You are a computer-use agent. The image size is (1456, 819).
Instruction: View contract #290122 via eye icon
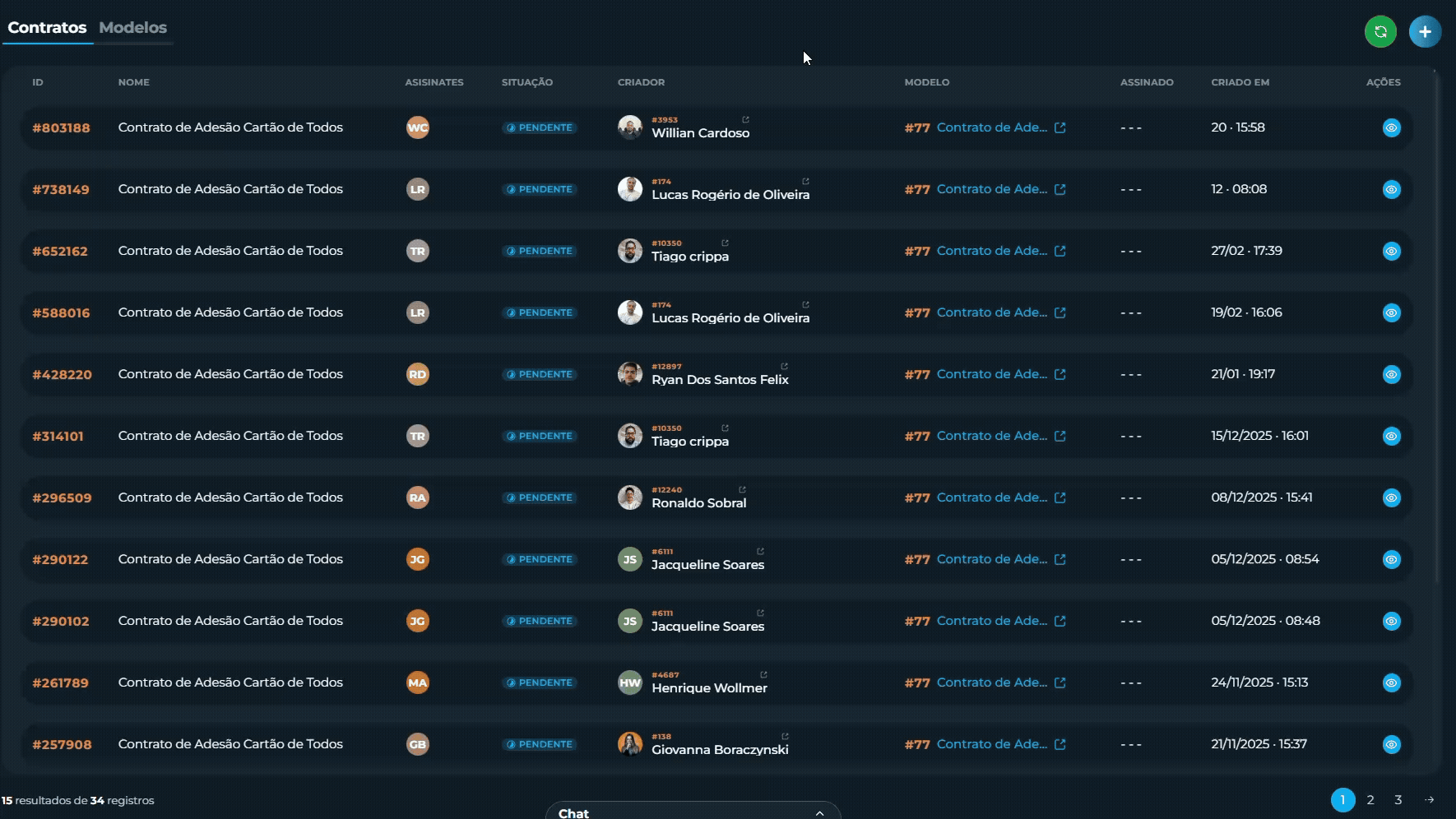pyautogui.click(x=1391, y=559)
